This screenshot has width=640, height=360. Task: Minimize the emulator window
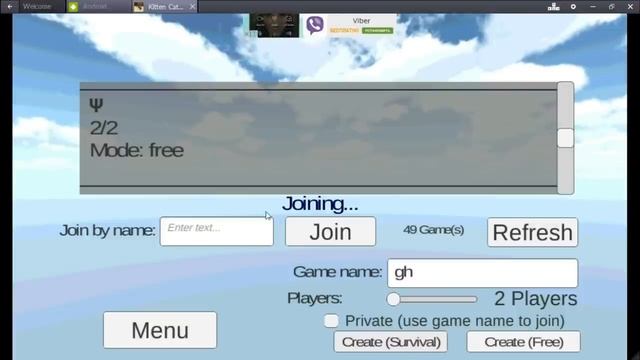pos(593,7)
